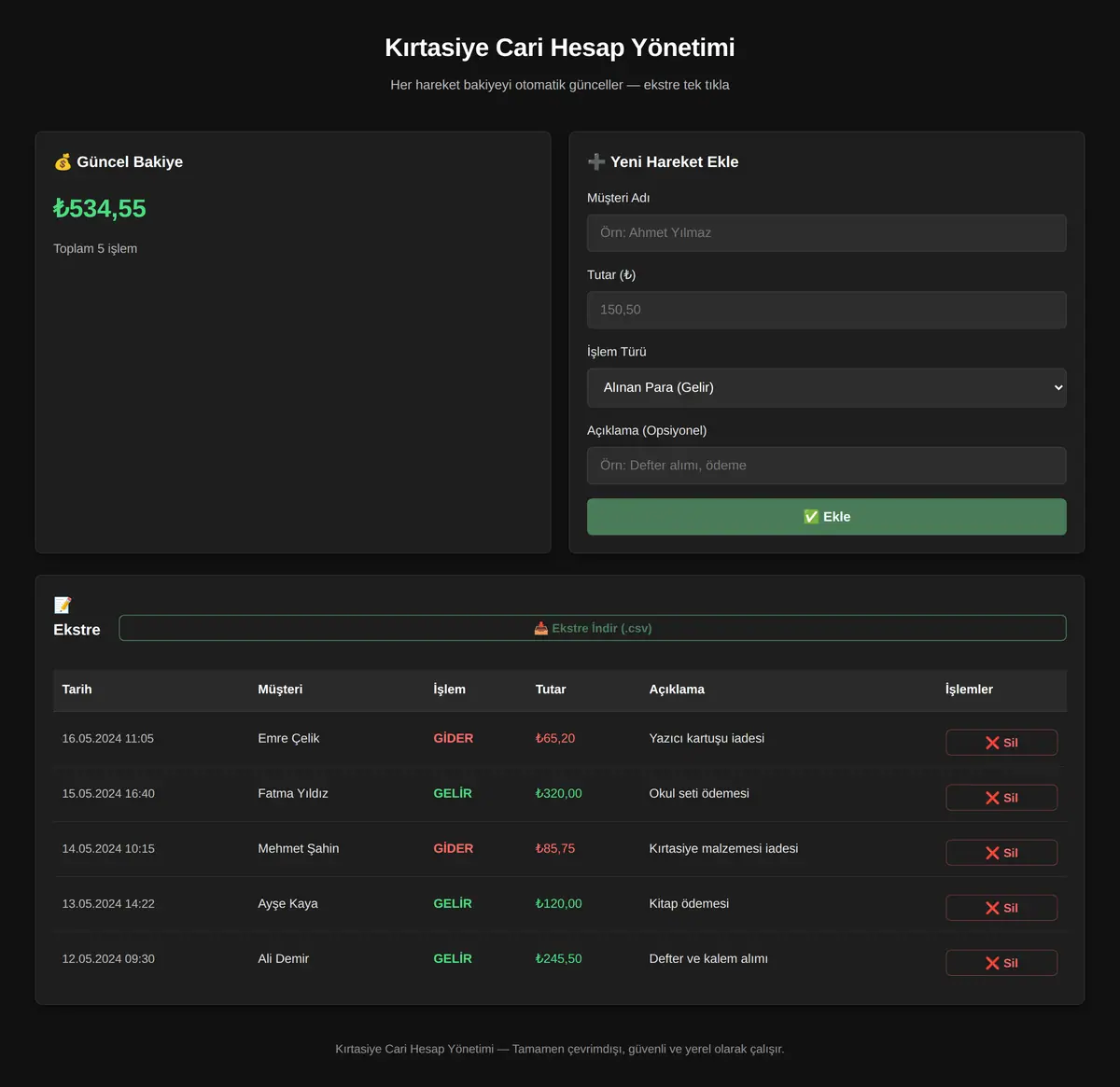Delete the Fatma Yıldız transaction
1120x1087 pixels.
[x=1001, y=798]
